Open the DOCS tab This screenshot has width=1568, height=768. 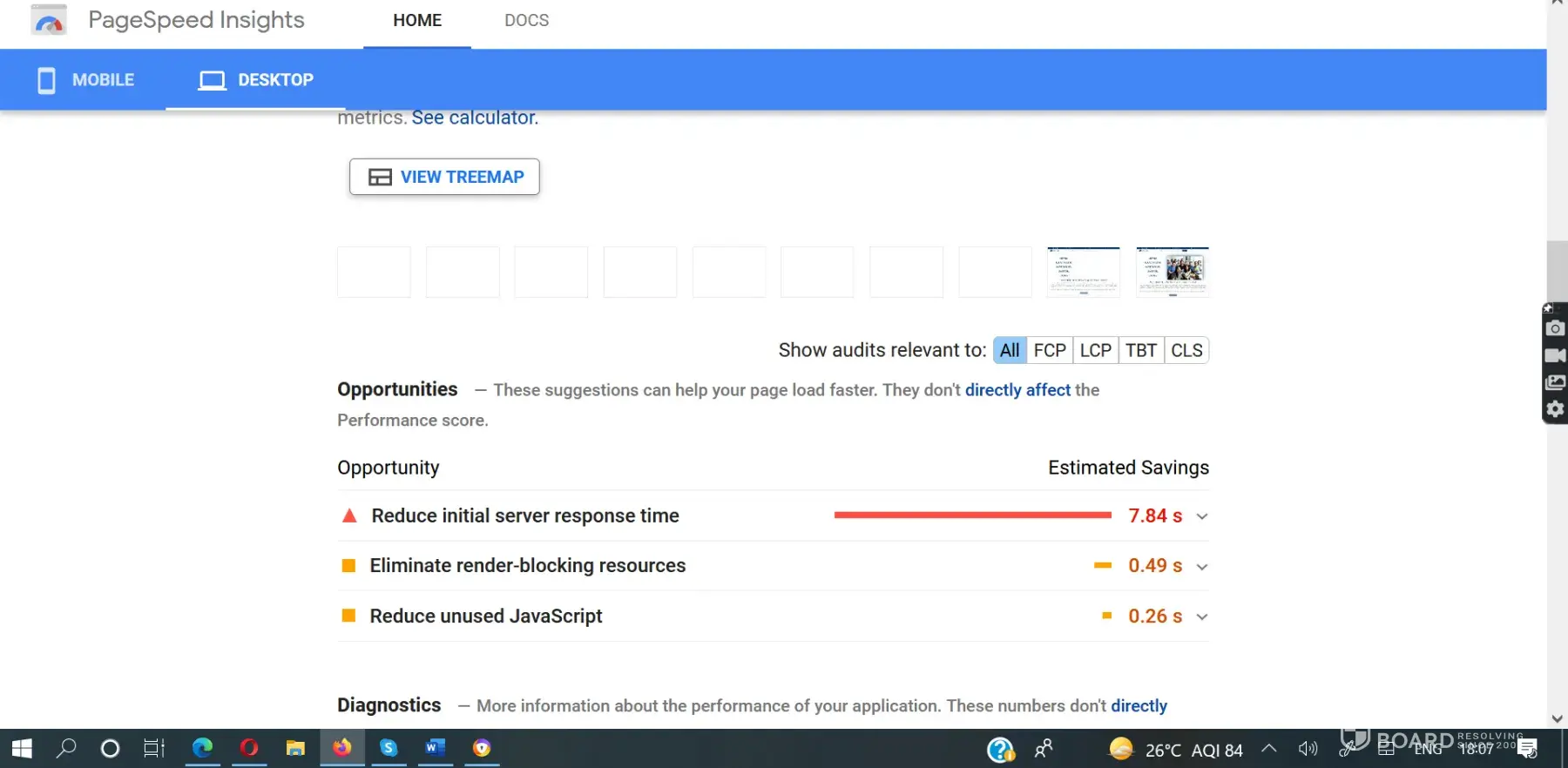[x=526, y=20]
